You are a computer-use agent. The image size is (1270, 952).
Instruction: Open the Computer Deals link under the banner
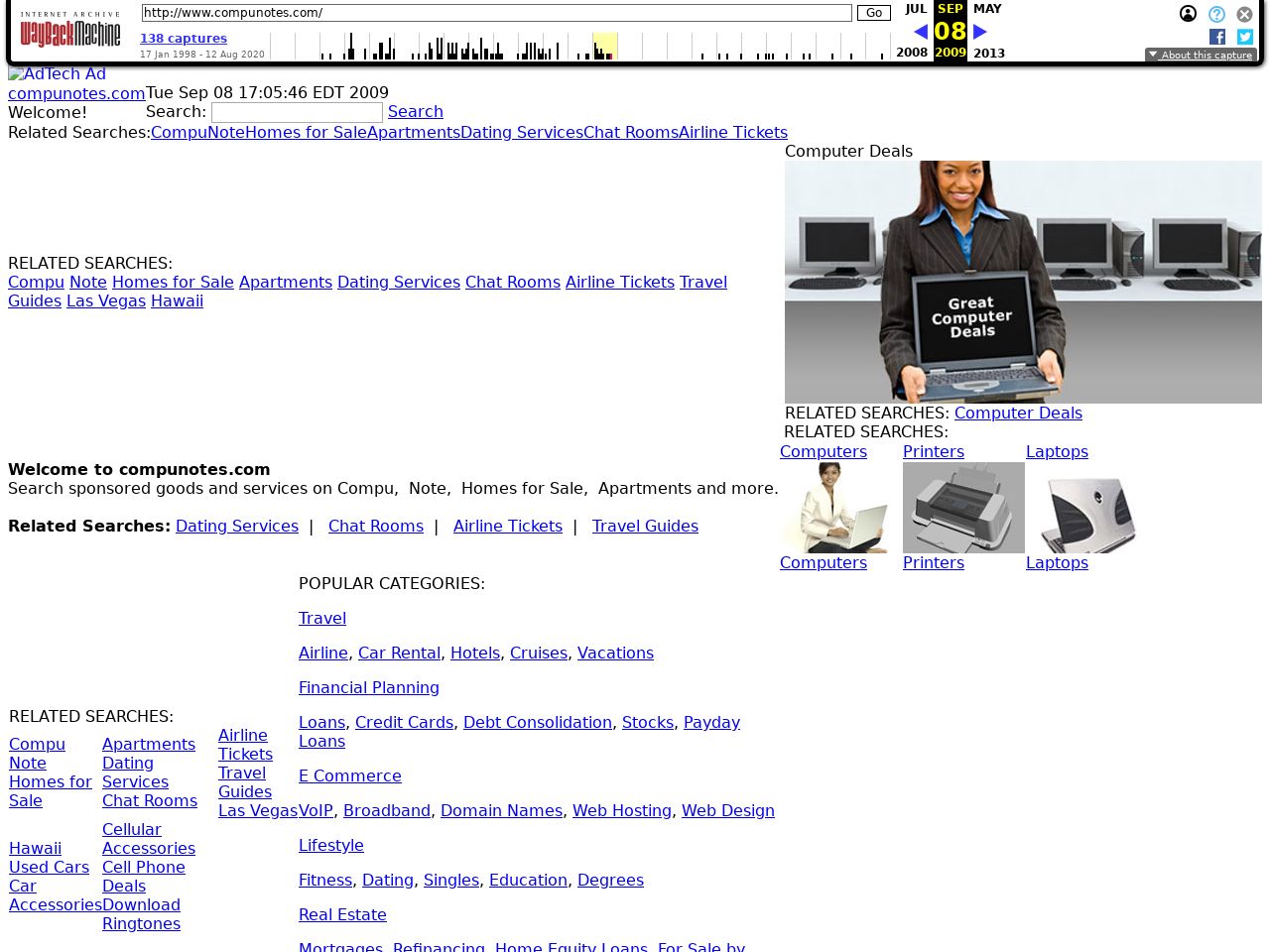(x=1018, y=414)
